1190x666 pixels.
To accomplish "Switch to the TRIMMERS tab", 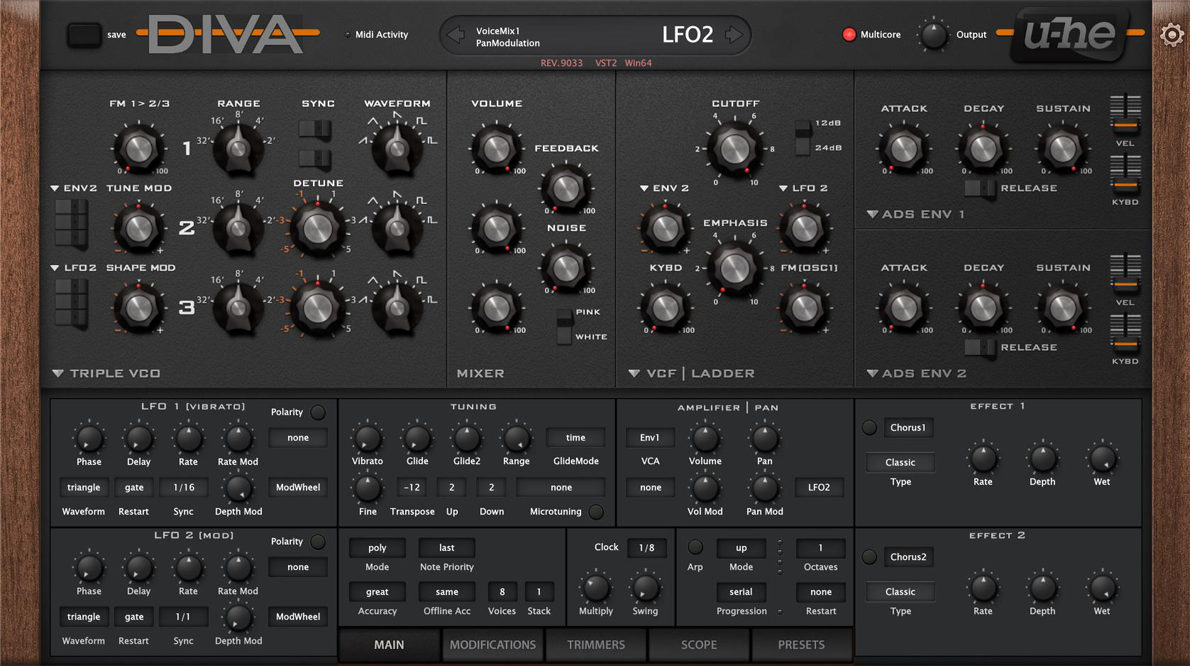I will pos(596,645).
